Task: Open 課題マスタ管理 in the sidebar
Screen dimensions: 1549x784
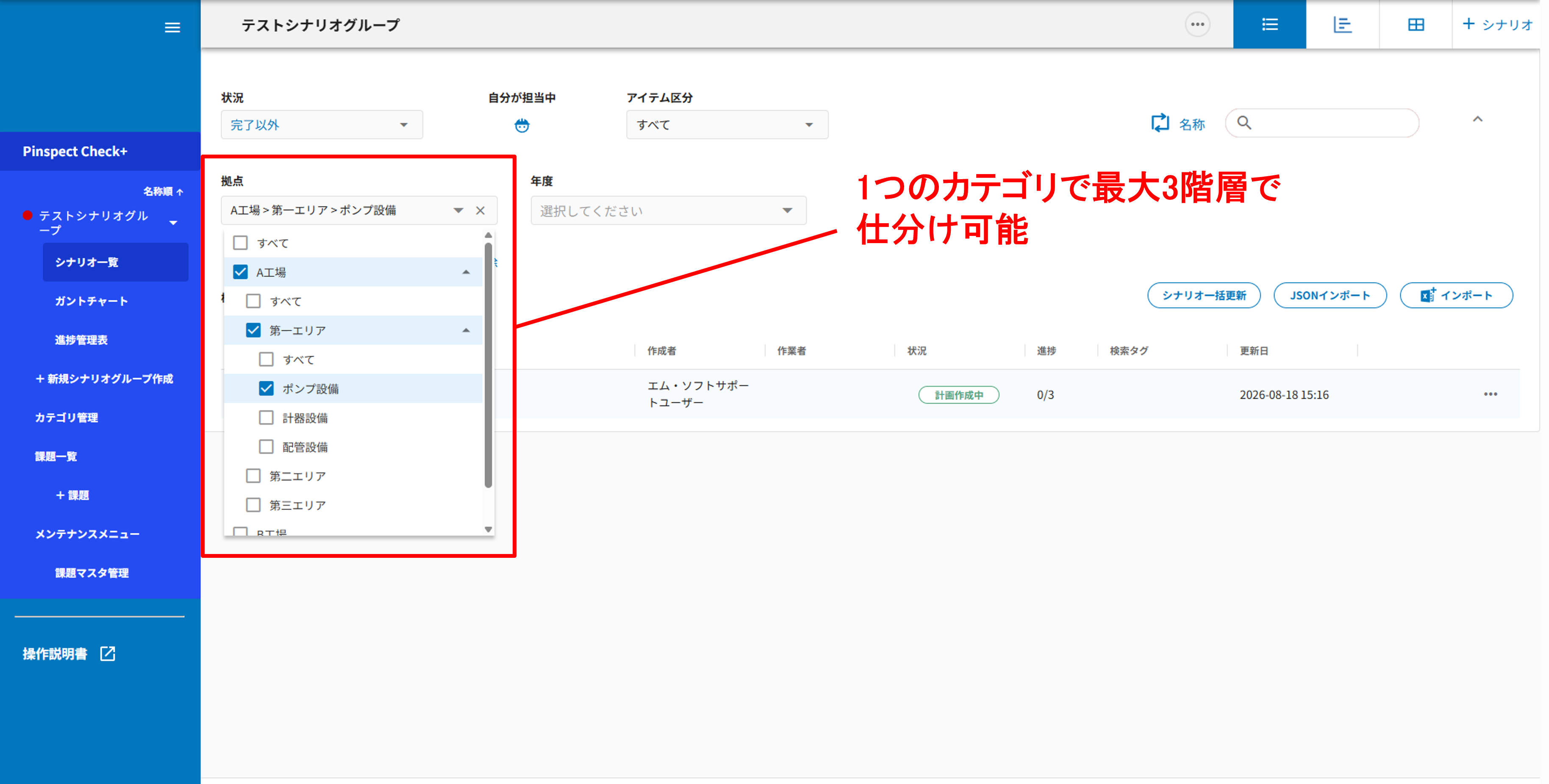Action: pos(92,573)
